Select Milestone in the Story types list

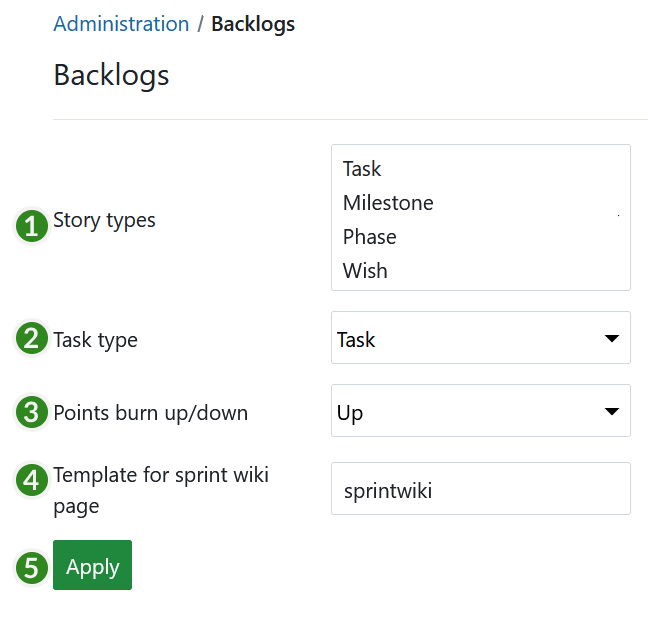coord(388,203)
